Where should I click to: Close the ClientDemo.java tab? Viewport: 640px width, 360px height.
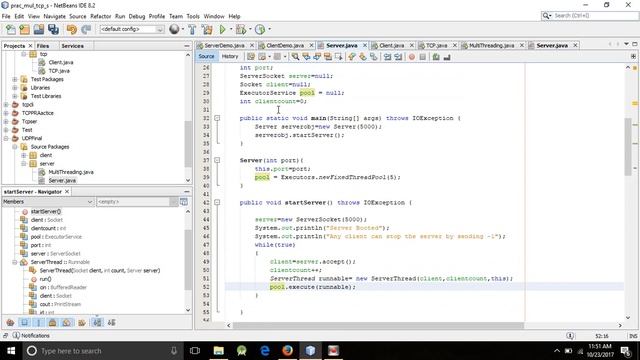(x=311, y=45)
